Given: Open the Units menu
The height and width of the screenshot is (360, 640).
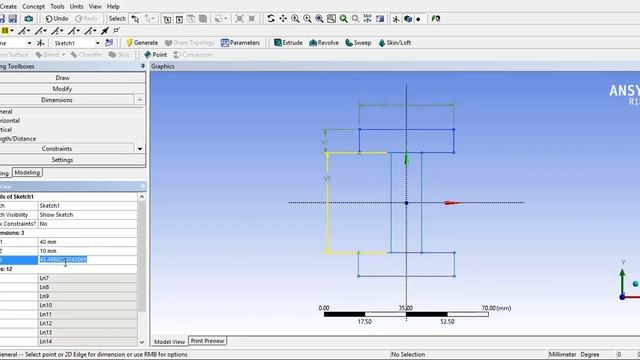Looking at the screenshot, I should 76,7.
